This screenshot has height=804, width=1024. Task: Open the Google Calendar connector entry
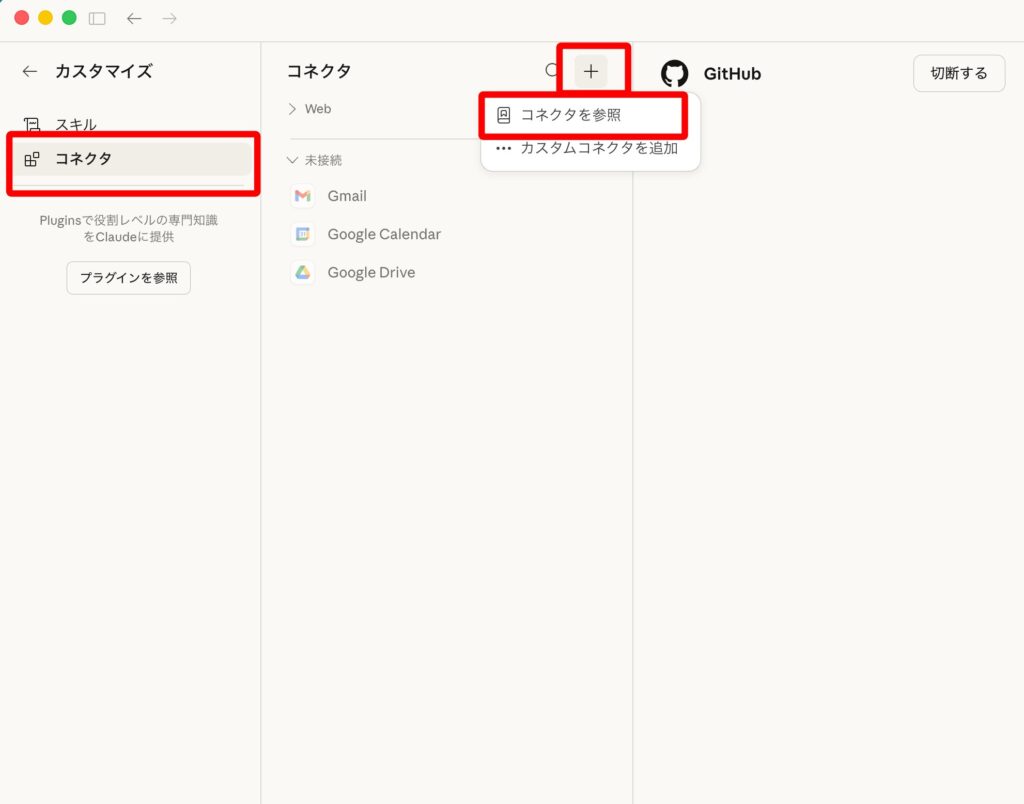[384, 234]
